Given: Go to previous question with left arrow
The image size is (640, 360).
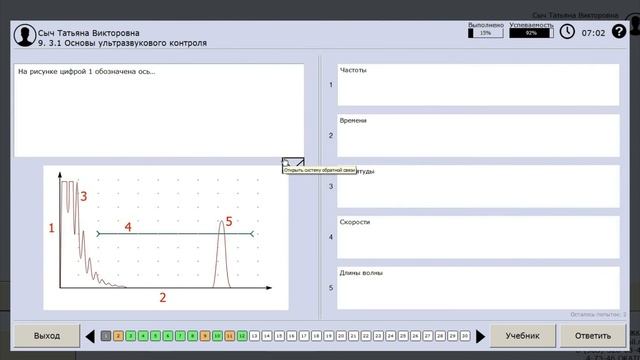Looking at the screenshot, I should pyautogui.click(x=90, y=336).
